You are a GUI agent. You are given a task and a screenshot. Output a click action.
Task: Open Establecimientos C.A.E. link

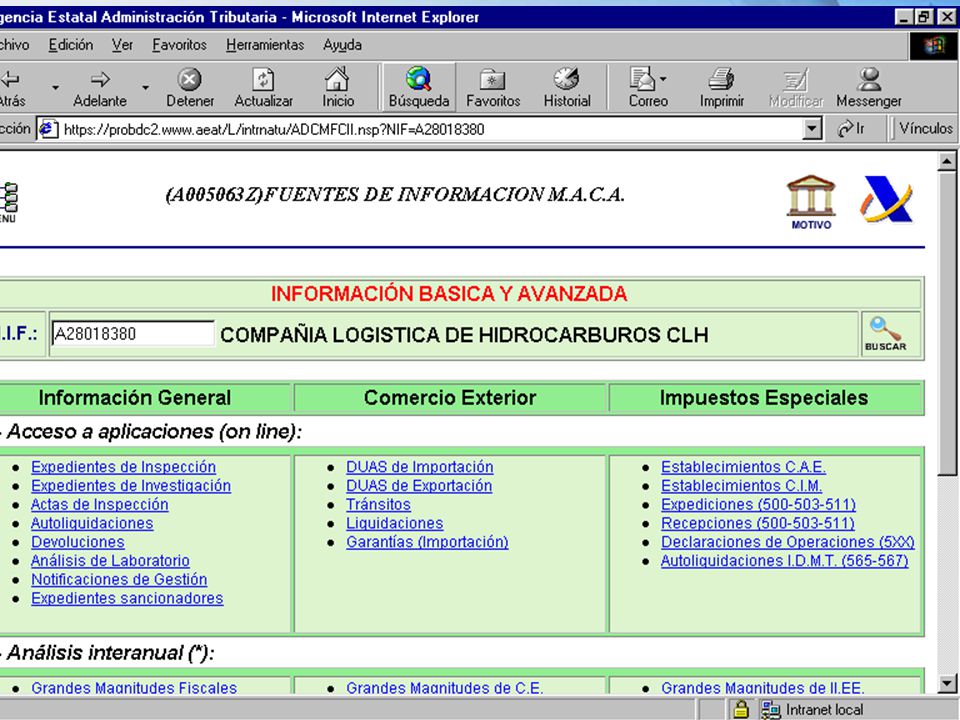tap(743, 467)
